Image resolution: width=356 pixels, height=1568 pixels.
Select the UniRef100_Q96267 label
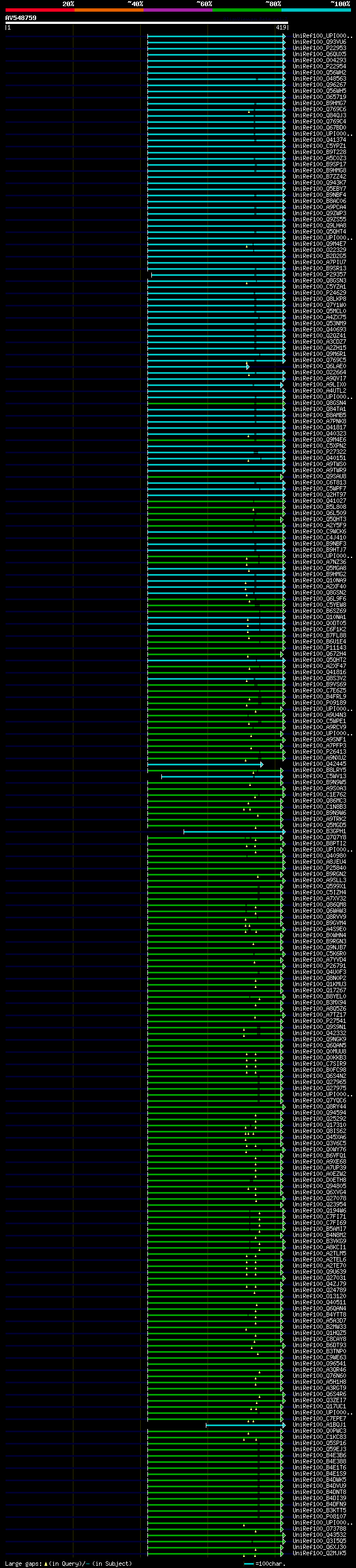point(319,85)
